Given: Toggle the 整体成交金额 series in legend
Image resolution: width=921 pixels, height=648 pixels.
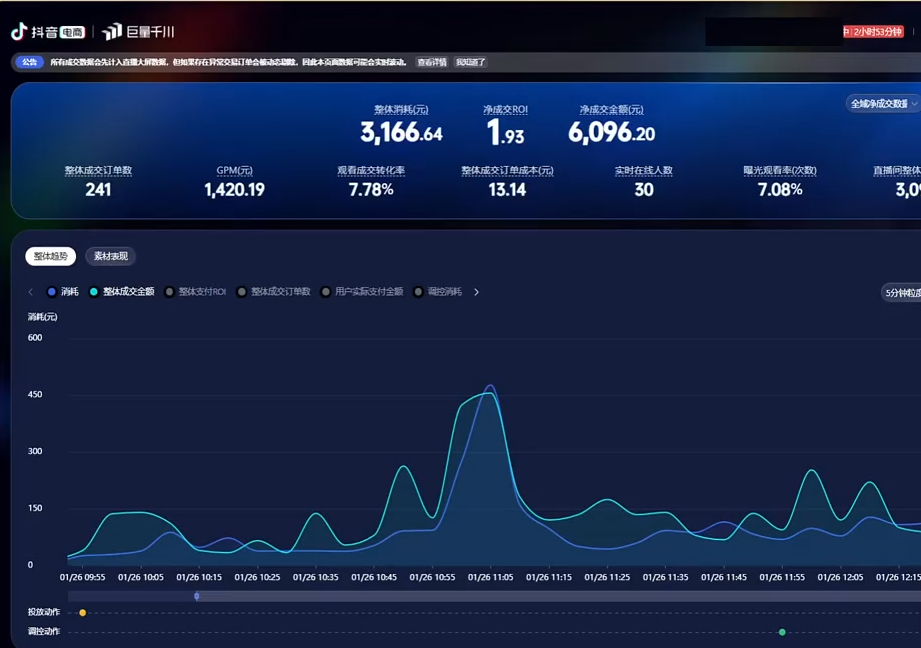Looking at the screenshot, I should (x=122, y=292).
